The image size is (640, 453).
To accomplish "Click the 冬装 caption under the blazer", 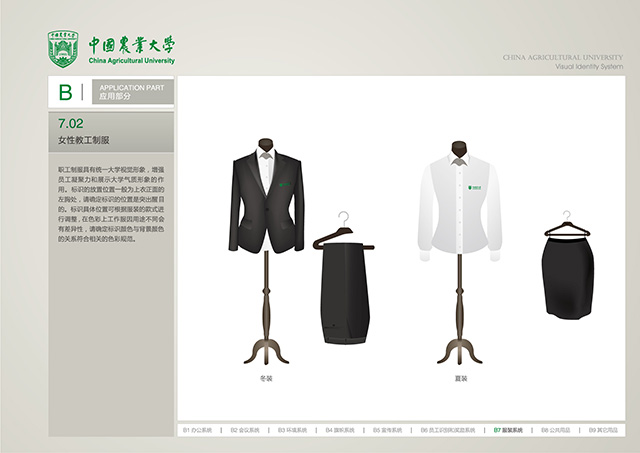I will [265, 381].
